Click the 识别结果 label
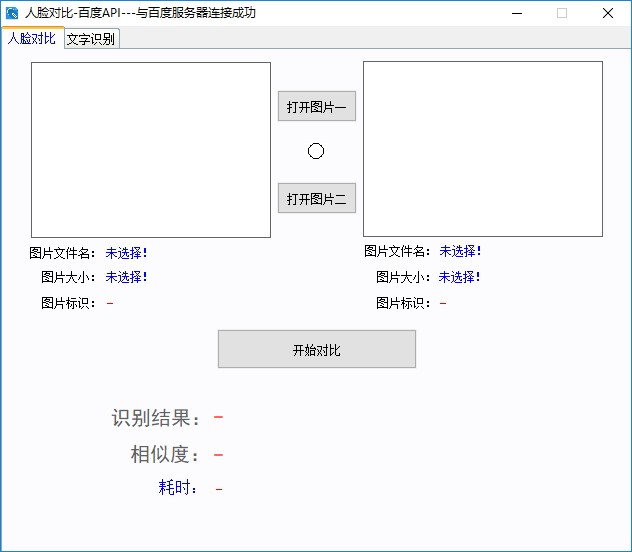This screenshot has width=632, height=552. [156, 418]
